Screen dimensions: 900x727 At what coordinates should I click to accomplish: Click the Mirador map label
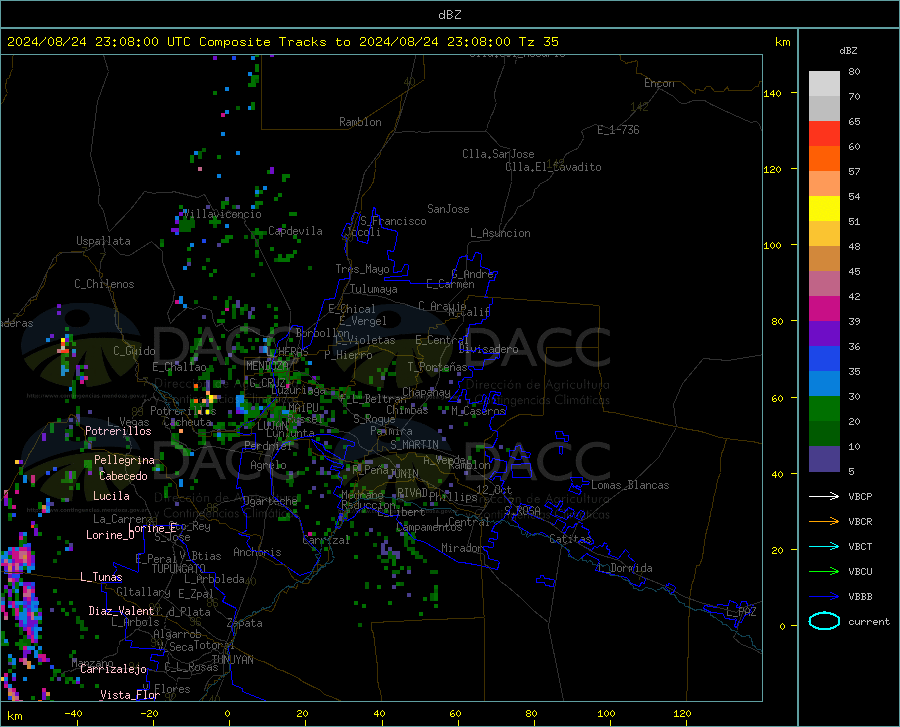click(x=462, y=548)
